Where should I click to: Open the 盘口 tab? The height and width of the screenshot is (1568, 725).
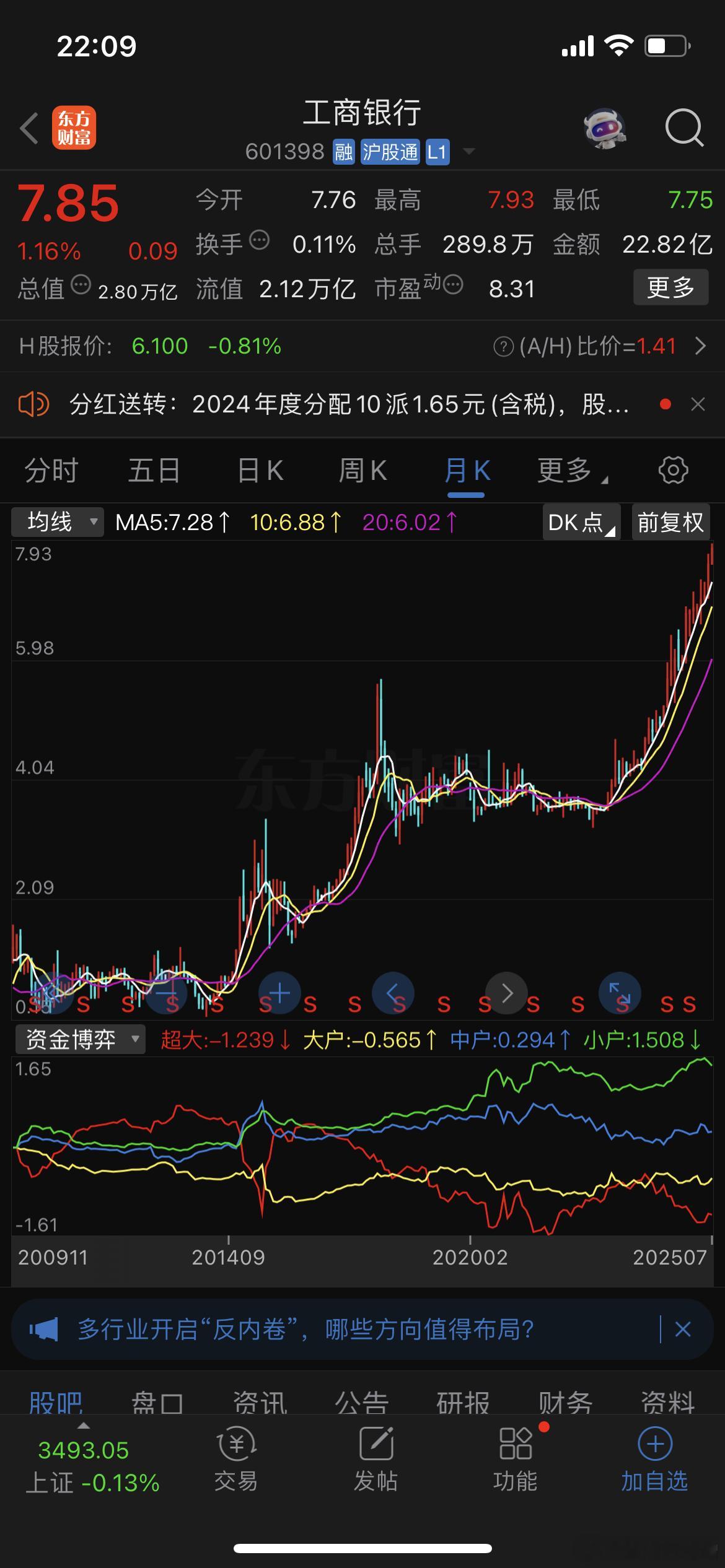(157, 1402)
